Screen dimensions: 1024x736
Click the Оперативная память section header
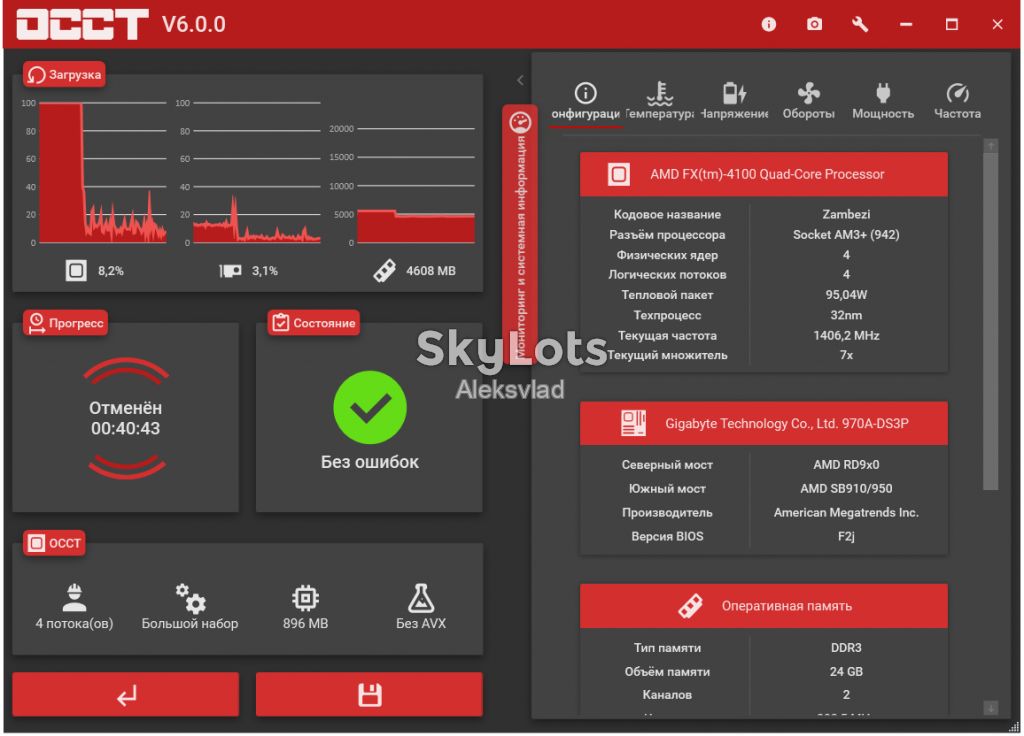[x=763, y=606]
